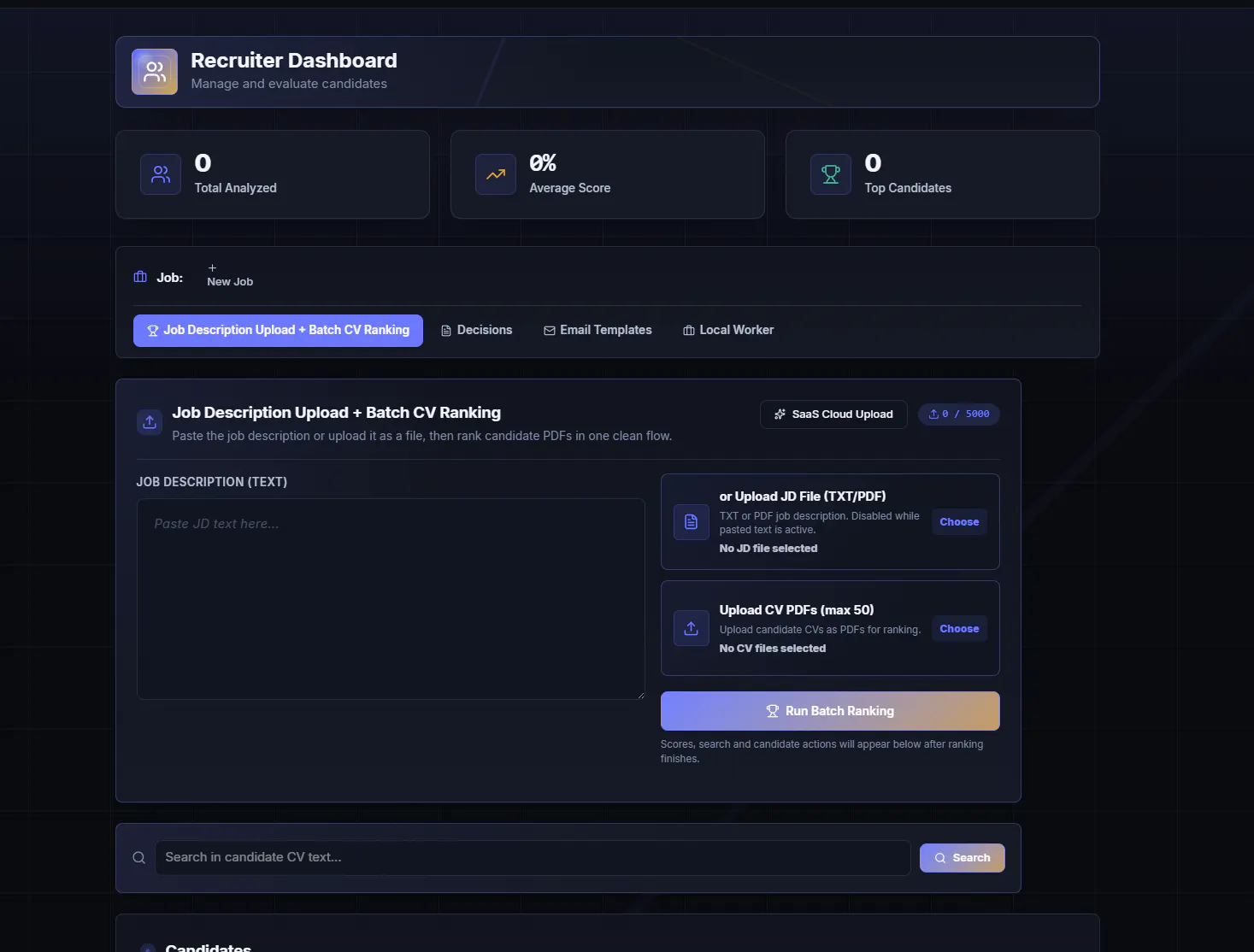The width and height of the screenshot is (1254, 952).
Task: Click the Top Candidates label
Action: (x=908, y=188)
